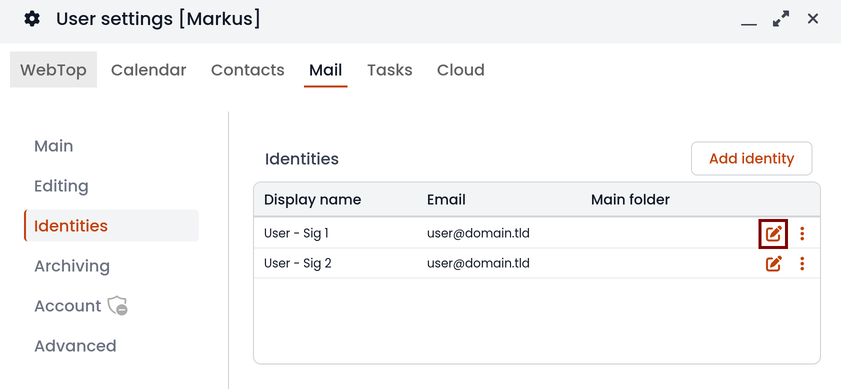Open the Main settings section
Viewport: 841px width, 389px height.
[x=54, y=146]
